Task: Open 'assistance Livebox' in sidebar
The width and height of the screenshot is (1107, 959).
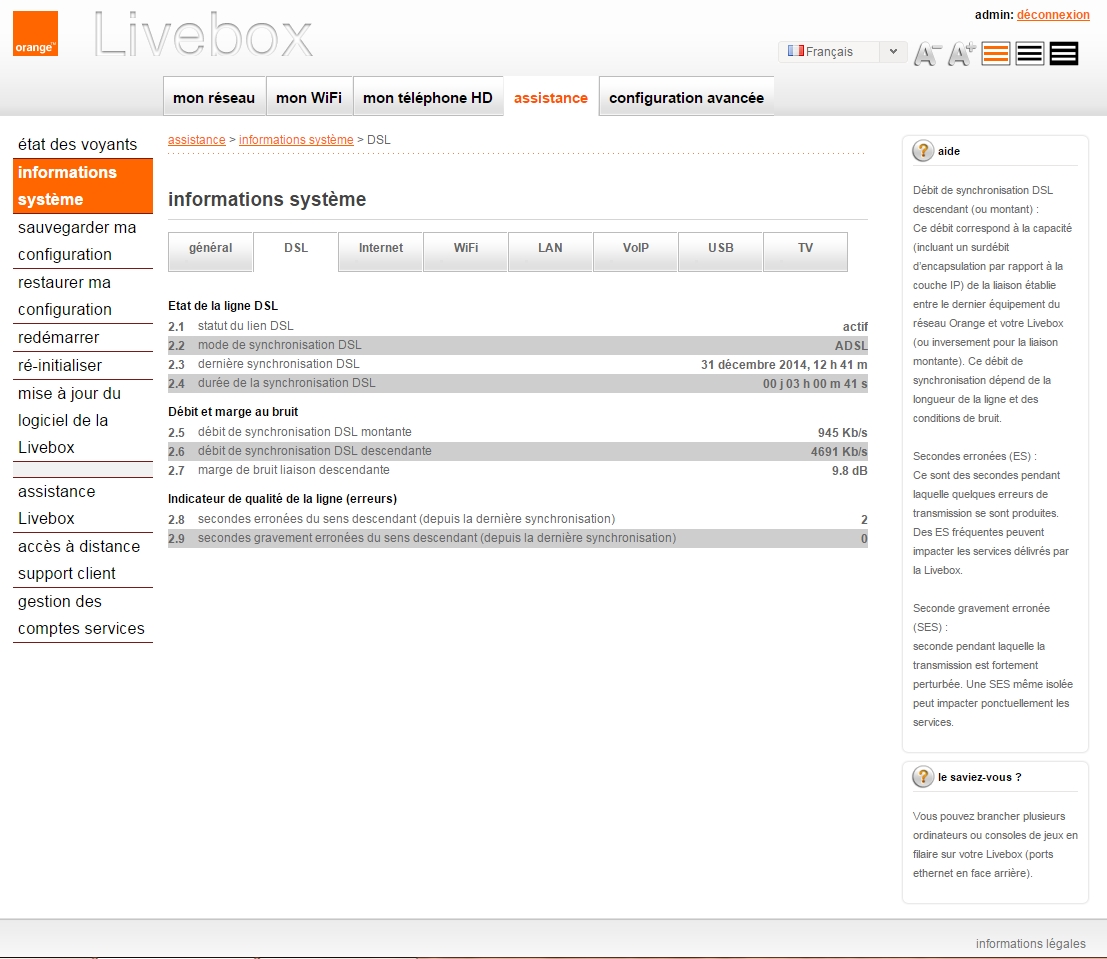Action: click(x=83, y=505)
